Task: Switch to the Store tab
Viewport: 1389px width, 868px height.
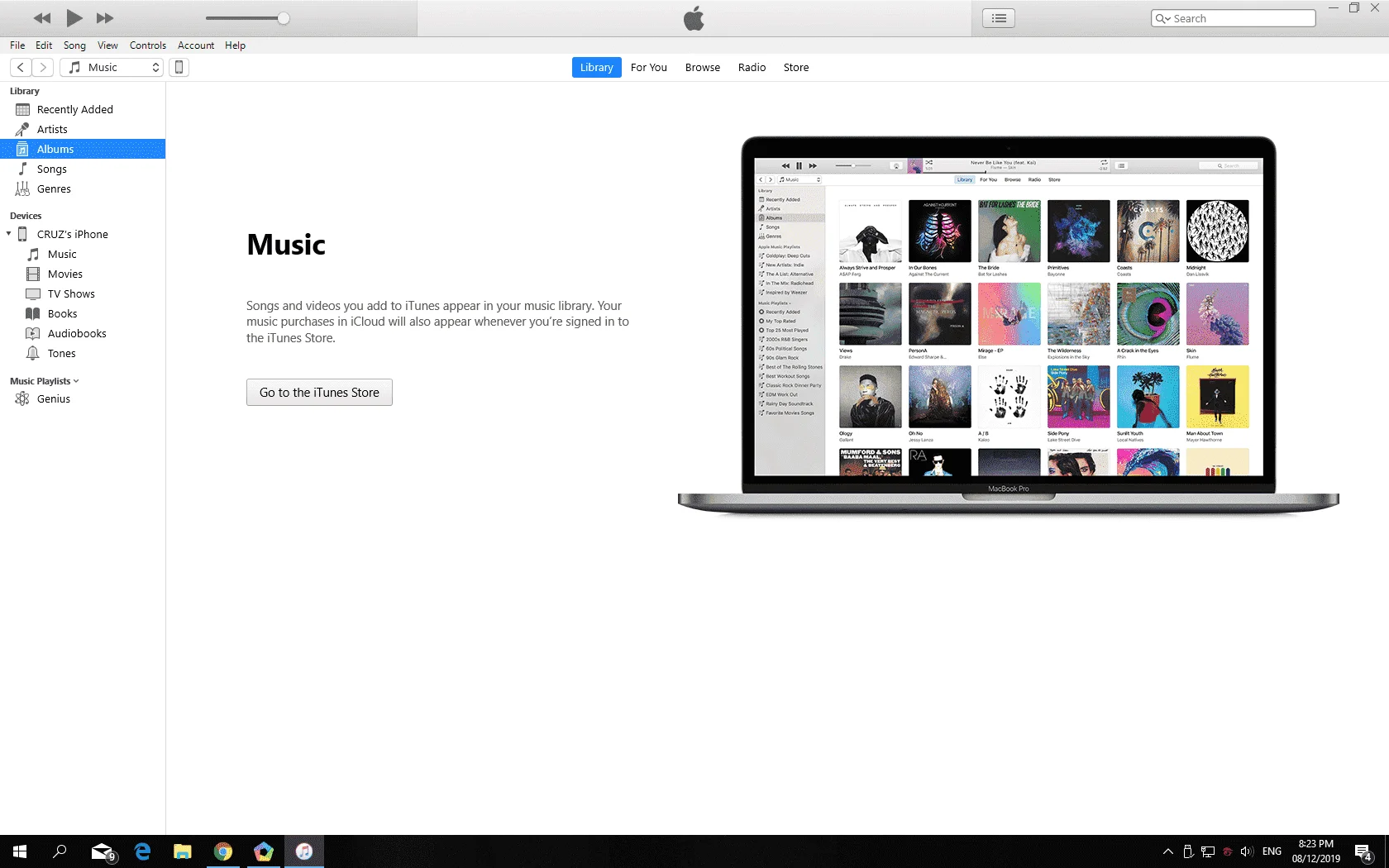Action: tap(796, 68)
